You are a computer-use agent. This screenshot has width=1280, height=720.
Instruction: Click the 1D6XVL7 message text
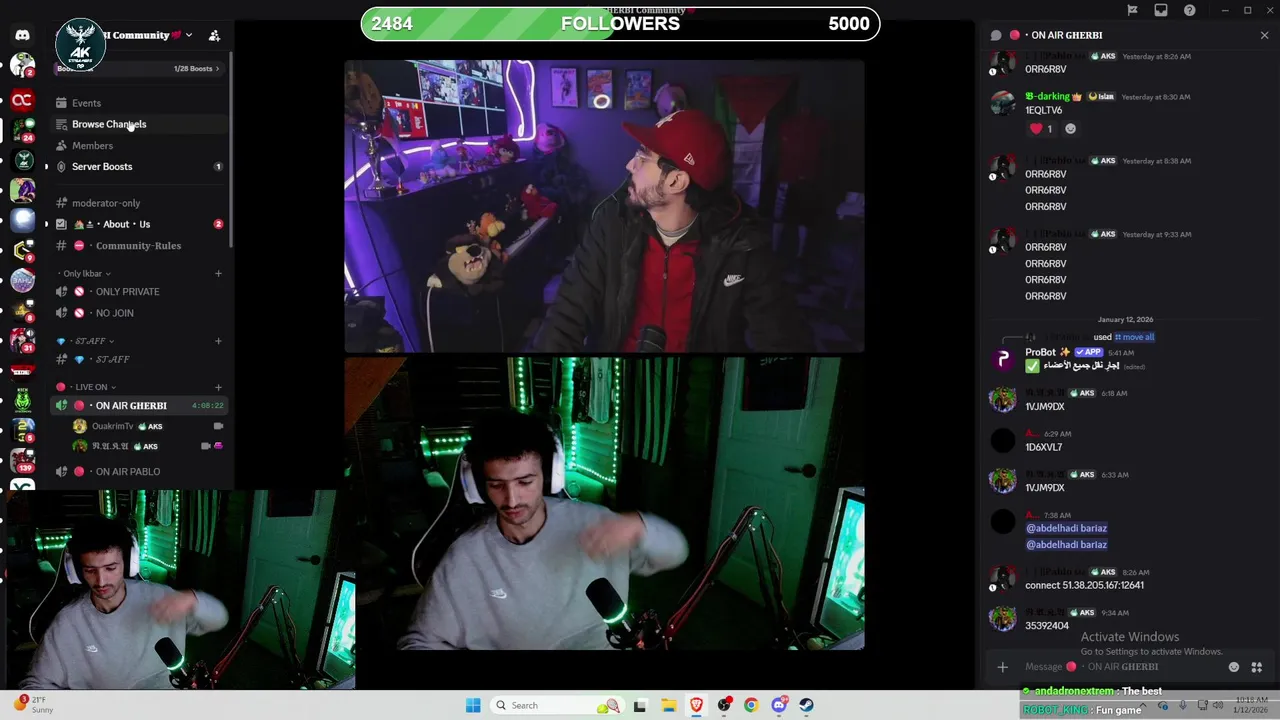click(1043, 448)
